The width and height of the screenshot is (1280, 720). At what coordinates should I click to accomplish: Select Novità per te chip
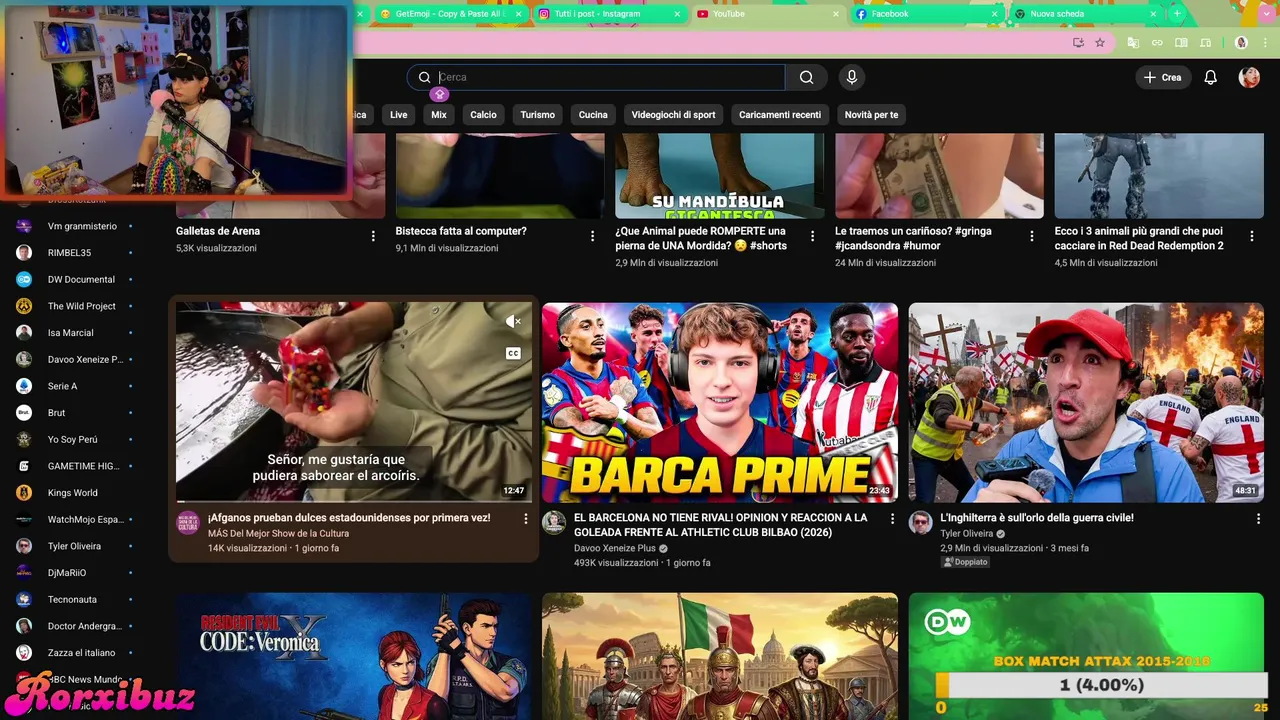click(x=871, y=115)
